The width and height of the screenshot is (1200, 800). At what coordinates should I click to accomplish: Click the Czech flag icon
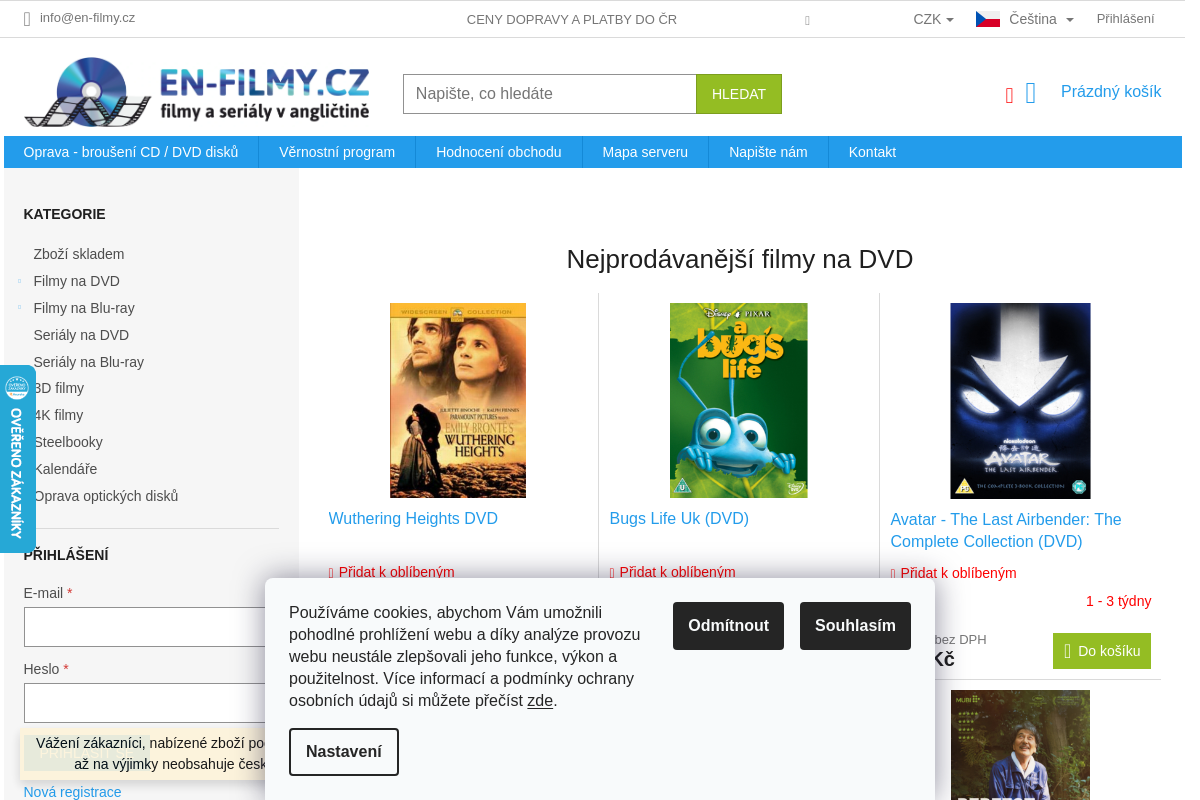tap(988, 19)
